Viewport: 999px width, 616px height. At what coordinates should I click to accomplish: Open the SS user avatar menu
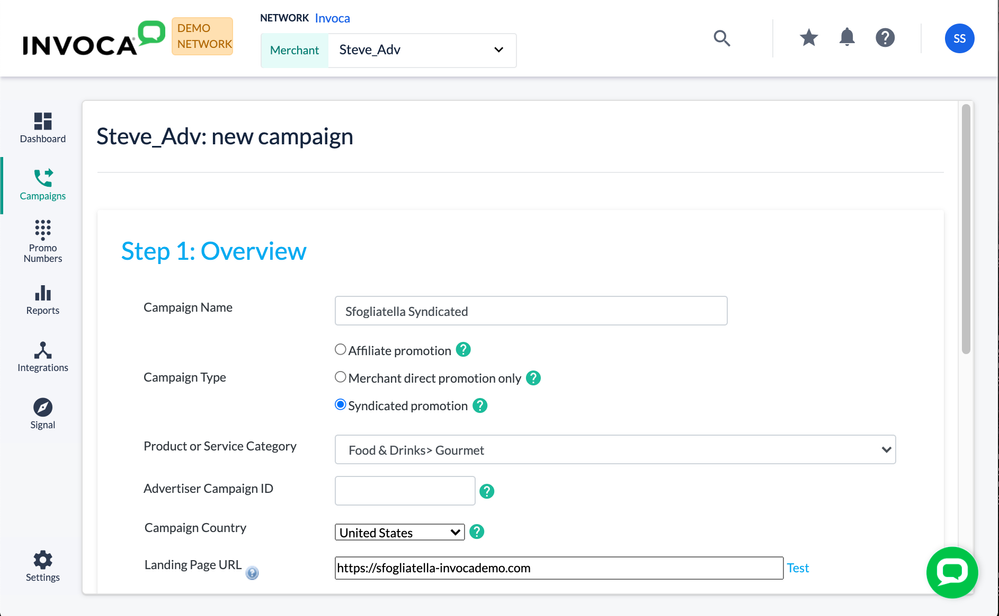click(959, 38)
